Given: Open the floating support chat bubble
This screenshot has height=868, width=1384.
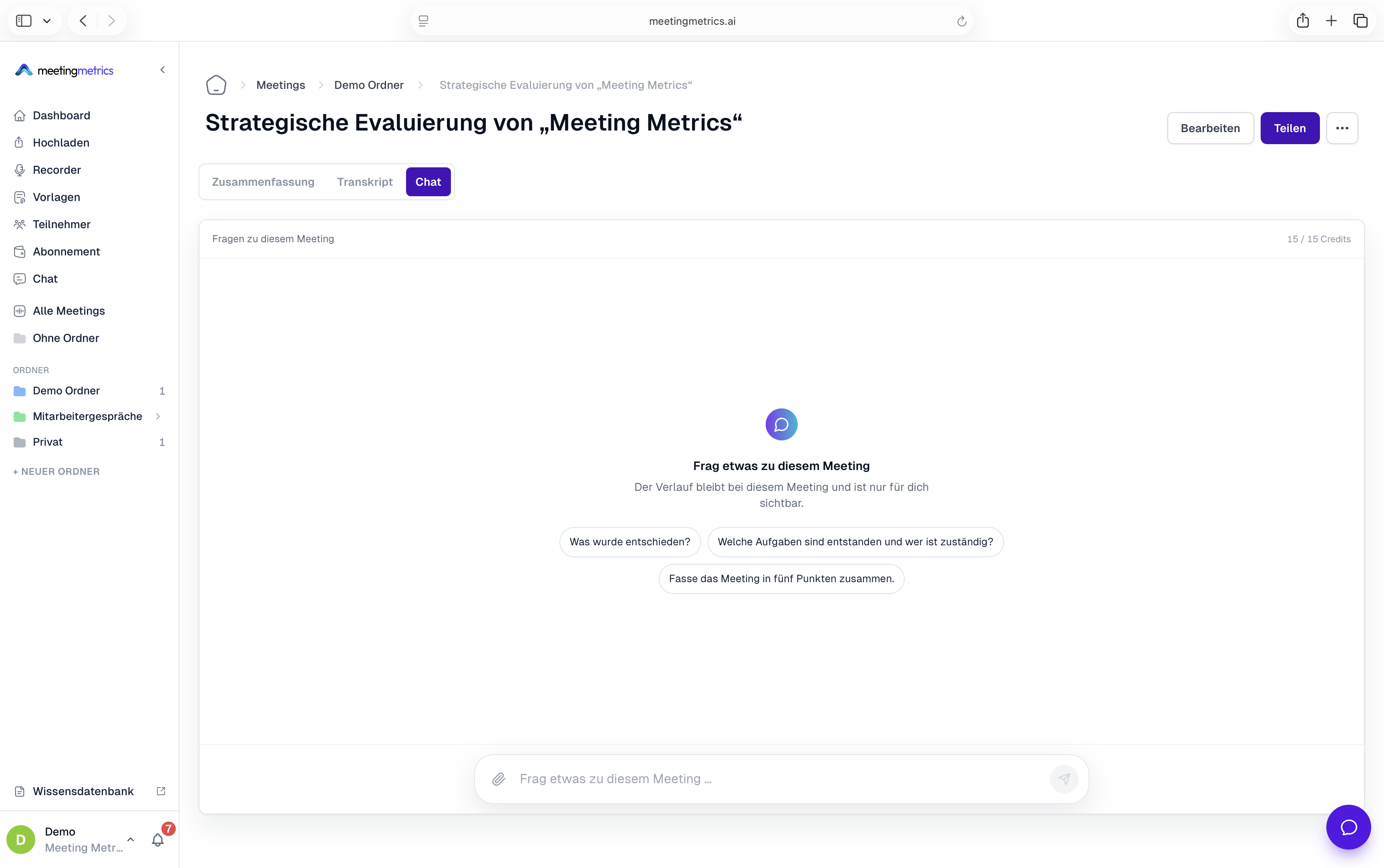Looking at the screenshot, I should point(1348,827).
